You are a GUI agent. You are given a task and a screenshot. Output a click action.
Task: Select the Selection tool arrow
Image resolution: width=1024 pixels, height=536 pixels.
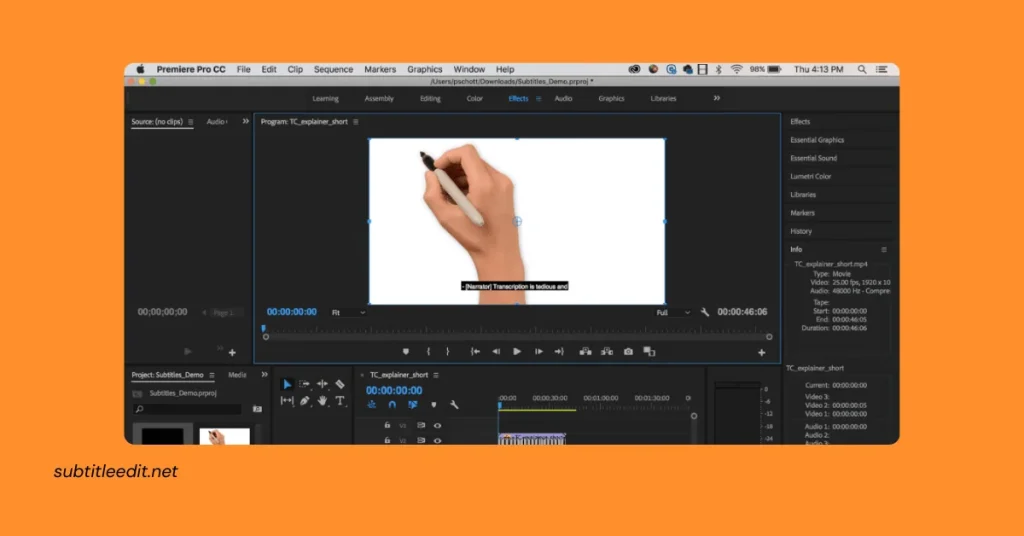click(287, 384)
